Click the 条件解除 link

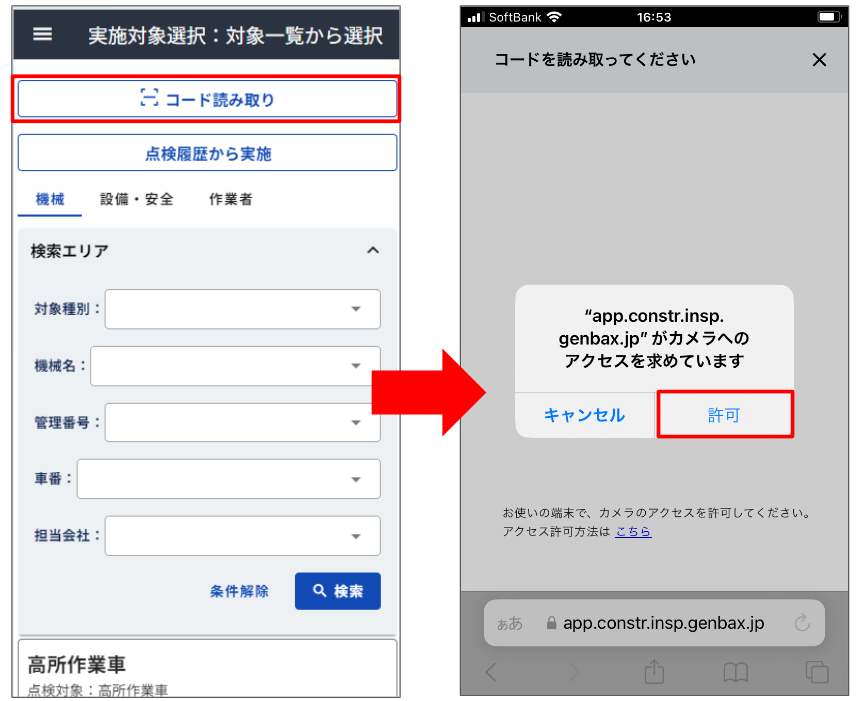coord(239,591)
